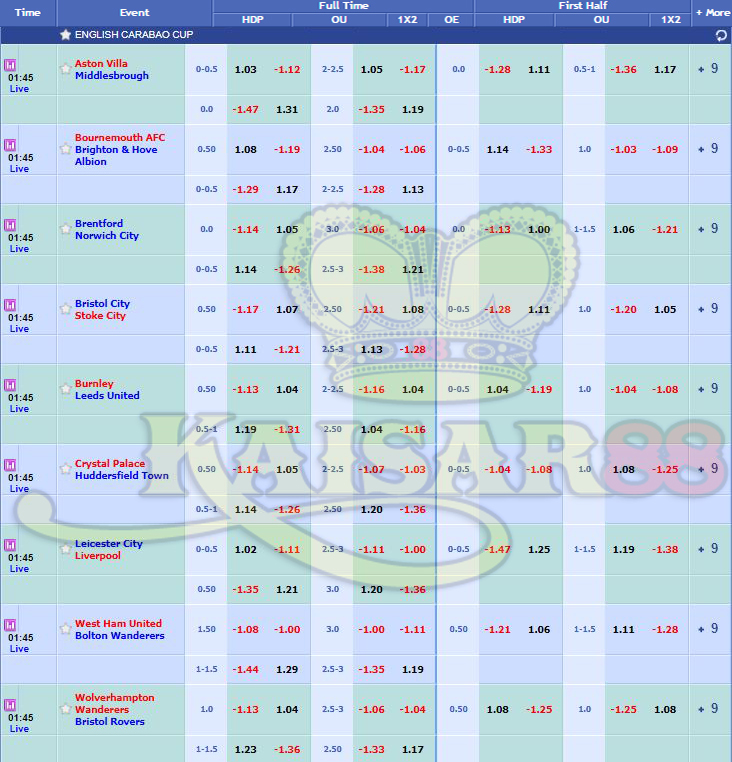The height and width of the screenshot is (762, 732).
Task: Open live stats icon for Bristol City match
Action: 10,305
